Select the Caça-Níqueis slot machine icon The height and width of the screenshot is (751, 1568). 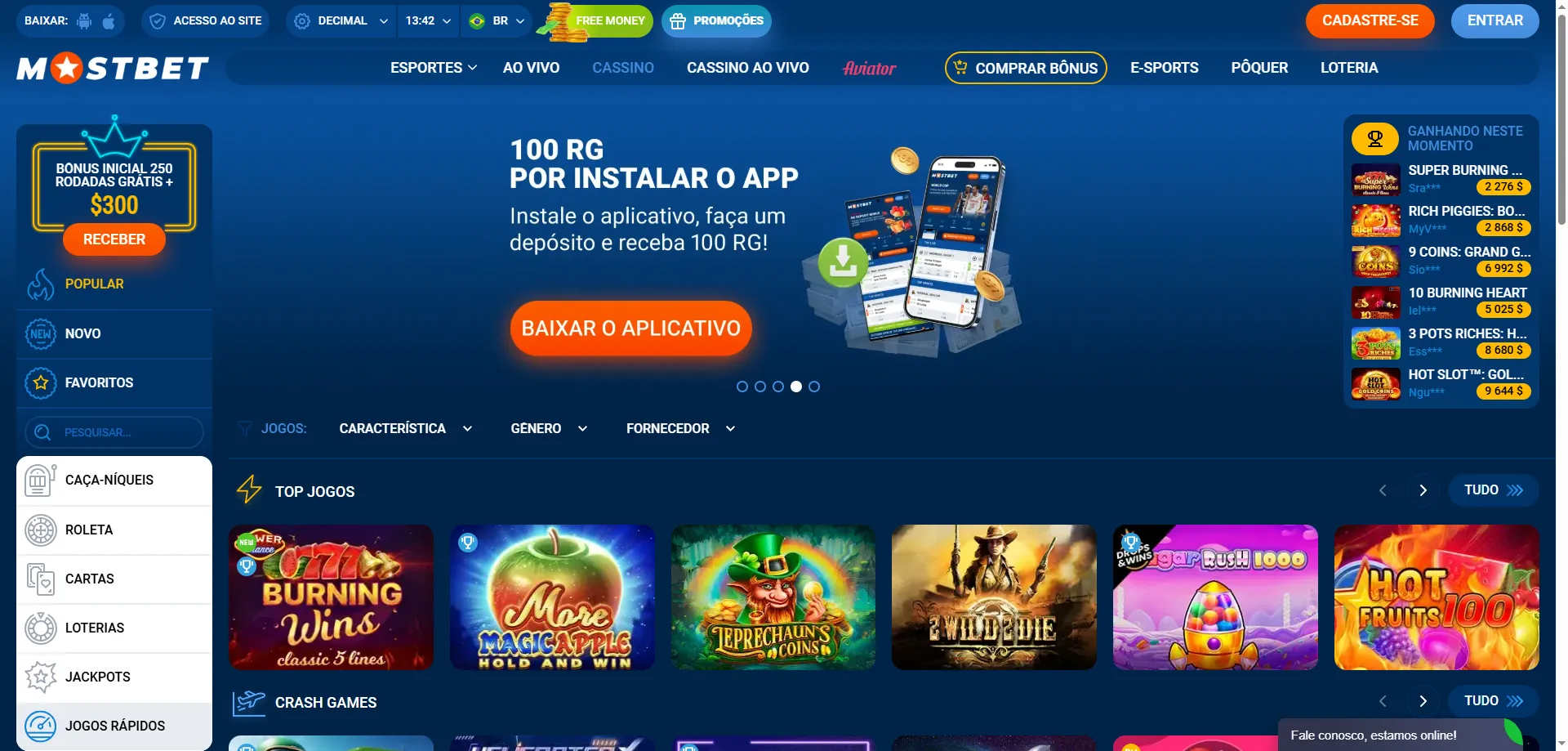pos(40,480)
